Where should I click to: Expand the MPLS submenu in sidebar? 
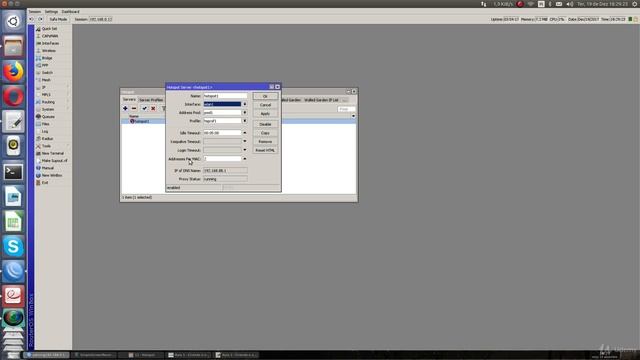click(46, 95)
